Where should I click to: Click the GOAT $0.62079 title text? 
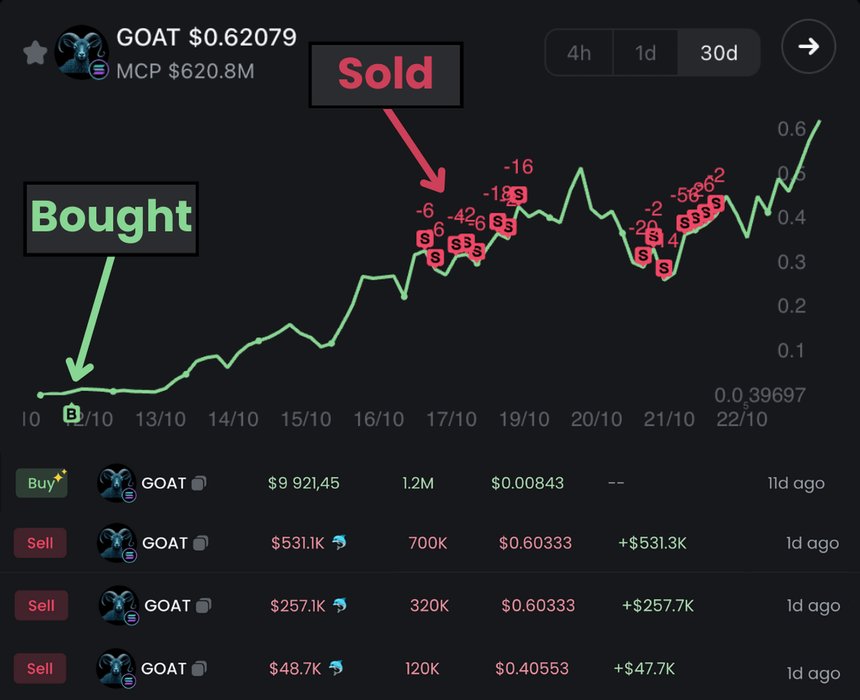[206, 38]
